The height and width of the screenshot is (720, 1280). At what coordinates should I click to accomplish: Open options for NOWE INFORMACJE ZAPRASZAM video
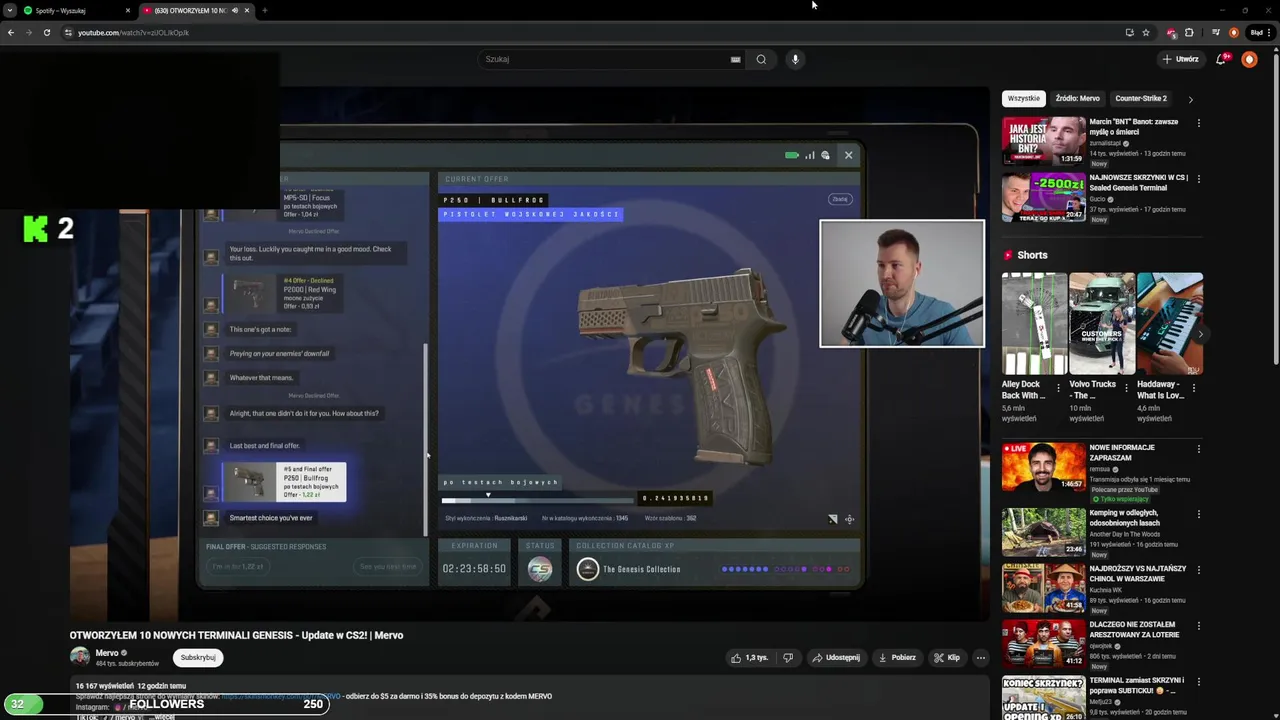(x=1198, y=449)
